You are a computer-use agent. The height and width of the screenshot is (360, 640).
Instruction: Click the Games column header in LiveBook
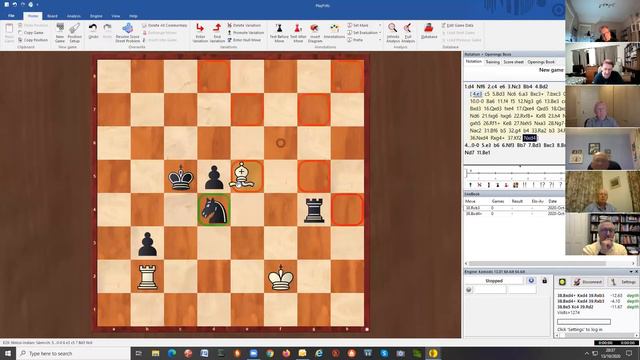(498, 201)
